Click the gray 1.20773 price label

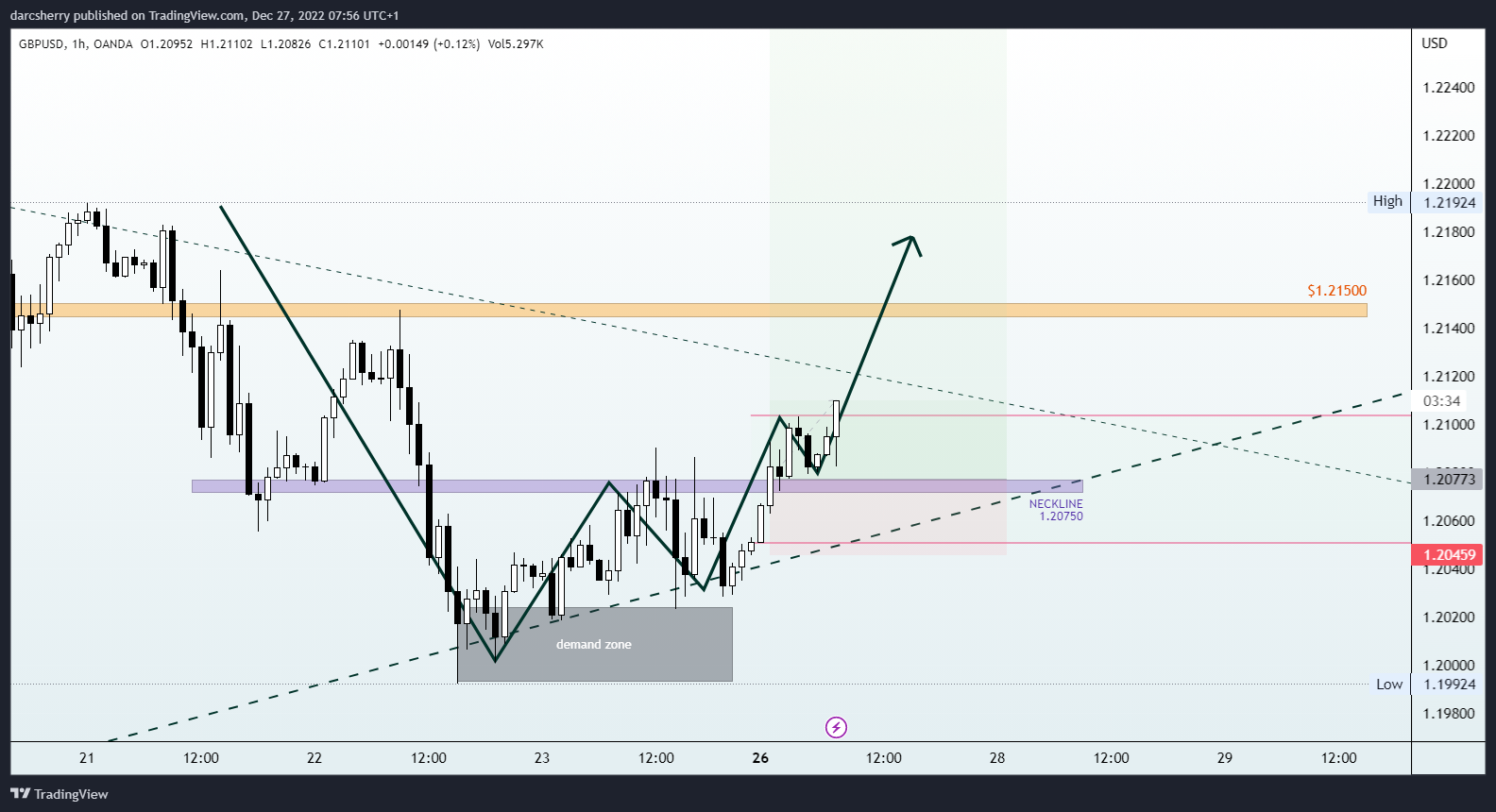point(1449,480)
